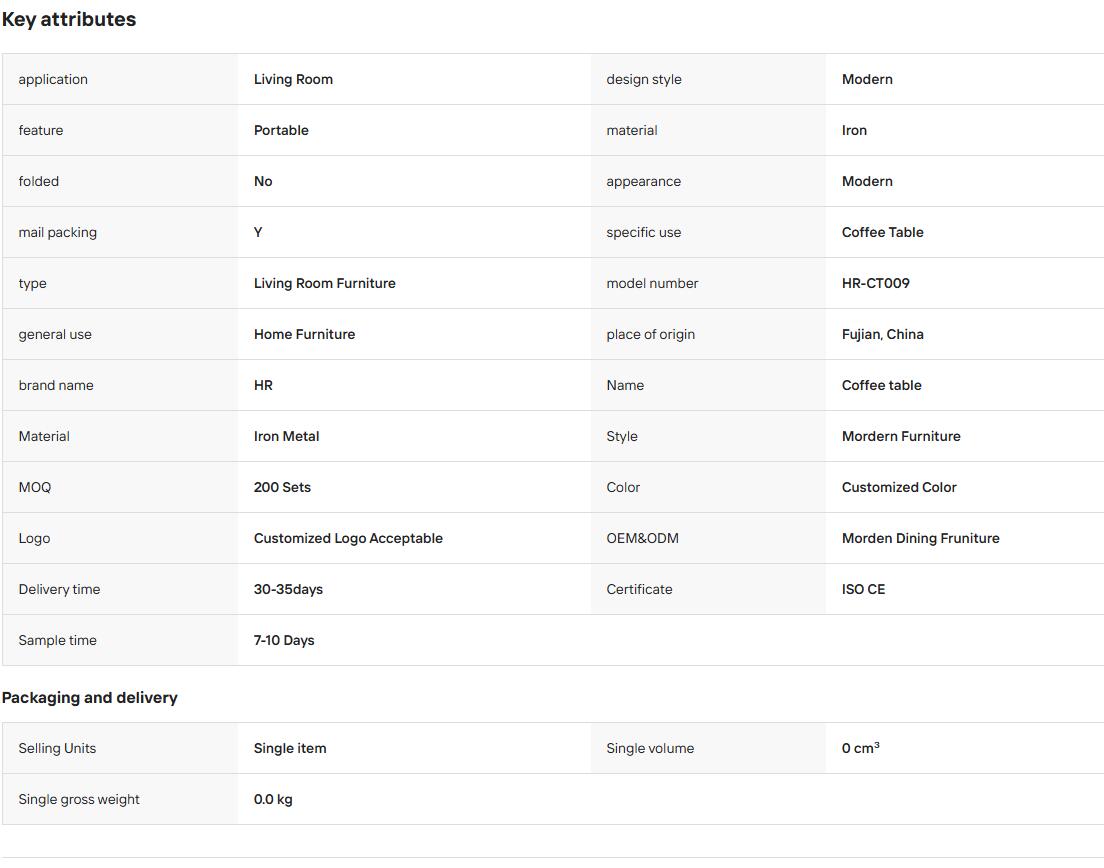Select the Iron Metal material value

pos(286,436)
